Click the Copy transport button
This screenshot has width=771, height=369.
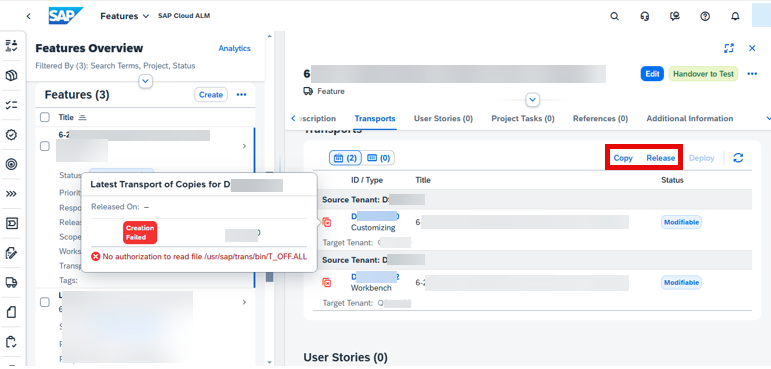coord(623,158)
